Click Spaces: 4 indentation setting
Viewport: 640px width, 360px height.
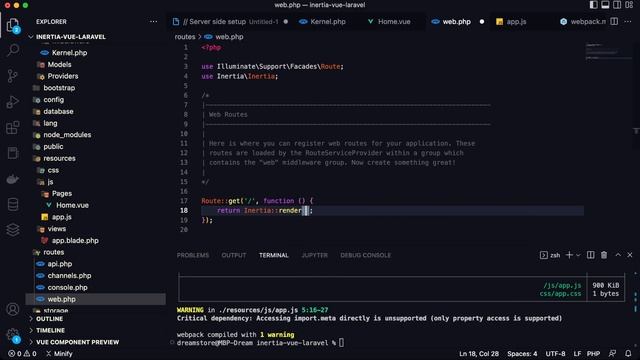click(x=522, y=353)
